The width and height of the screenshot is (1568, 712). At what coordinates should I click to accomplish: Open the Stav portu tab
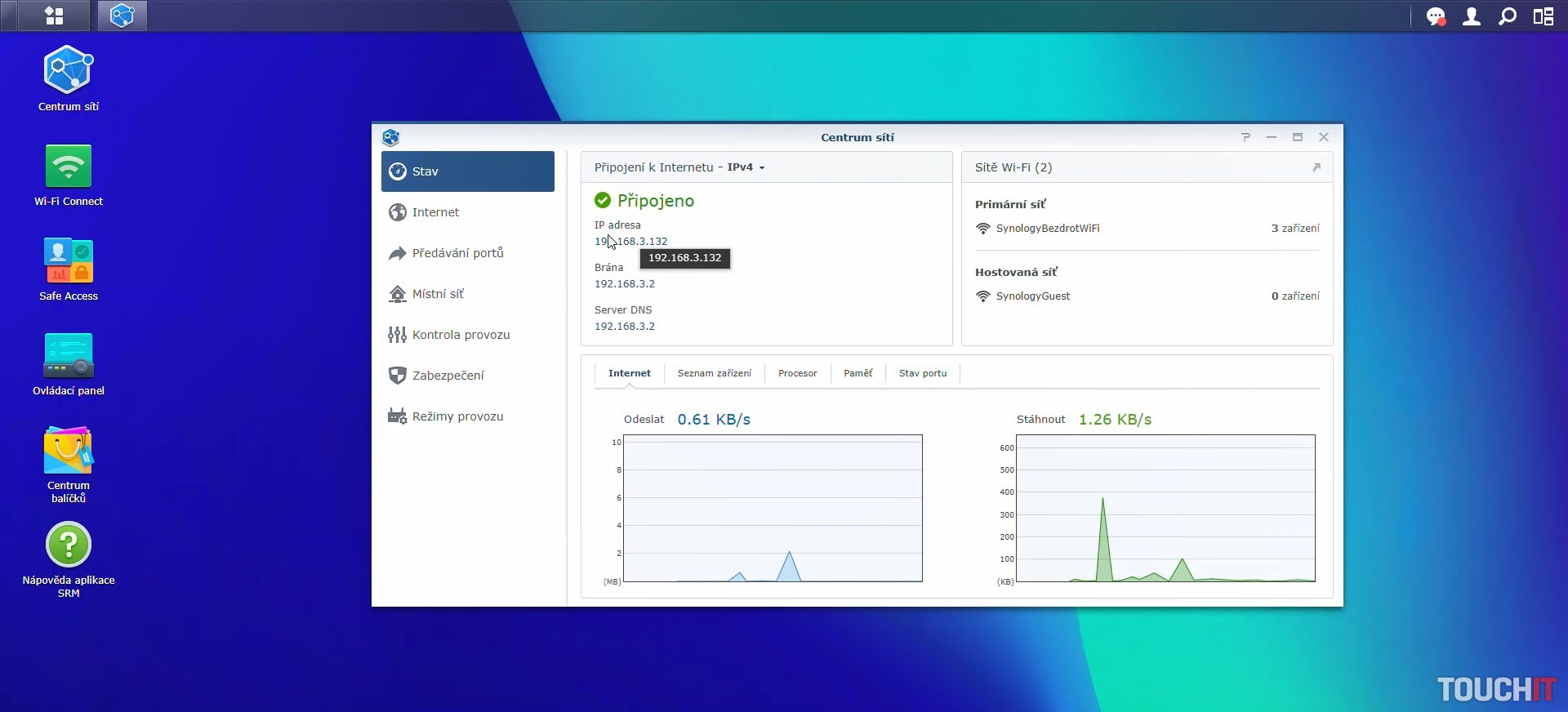[x=923, y=373]
